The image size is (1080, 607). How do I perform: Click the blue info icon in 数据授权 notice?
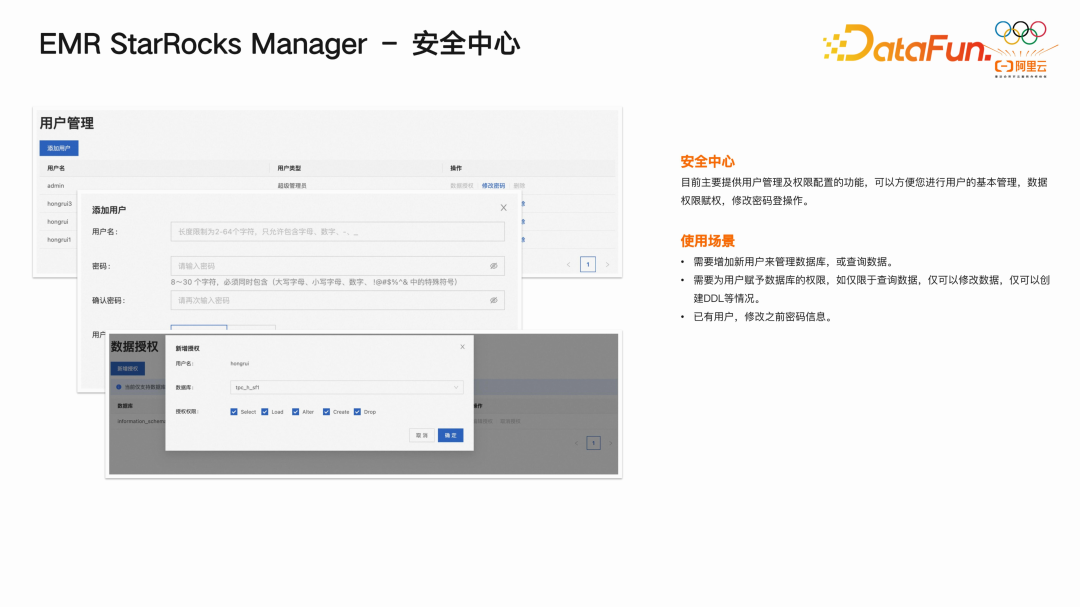tap(119, 387)
